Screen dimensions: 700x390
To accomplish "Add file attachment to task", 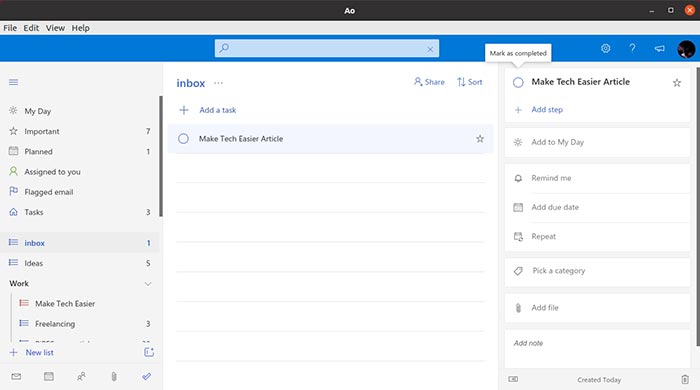I will point(597,308).
